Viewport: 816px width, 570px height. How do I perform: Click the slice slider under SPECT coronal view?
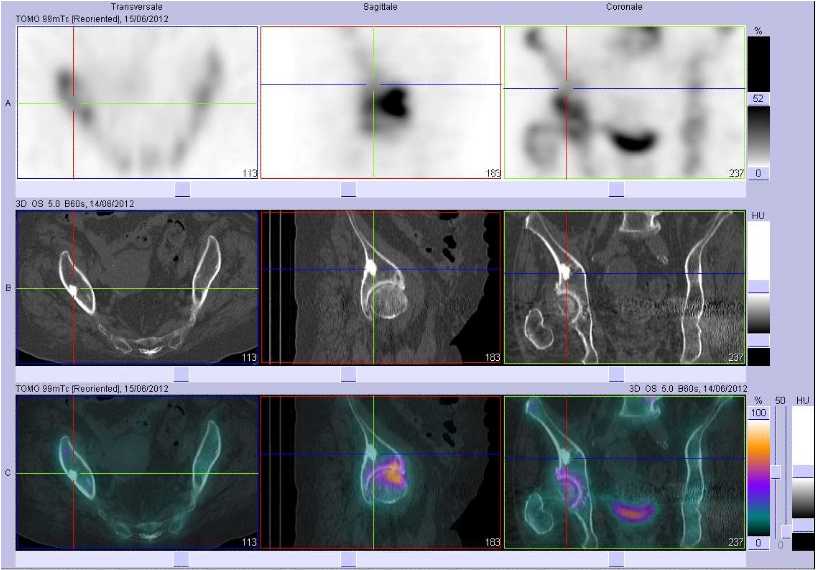tap(616, 189)
